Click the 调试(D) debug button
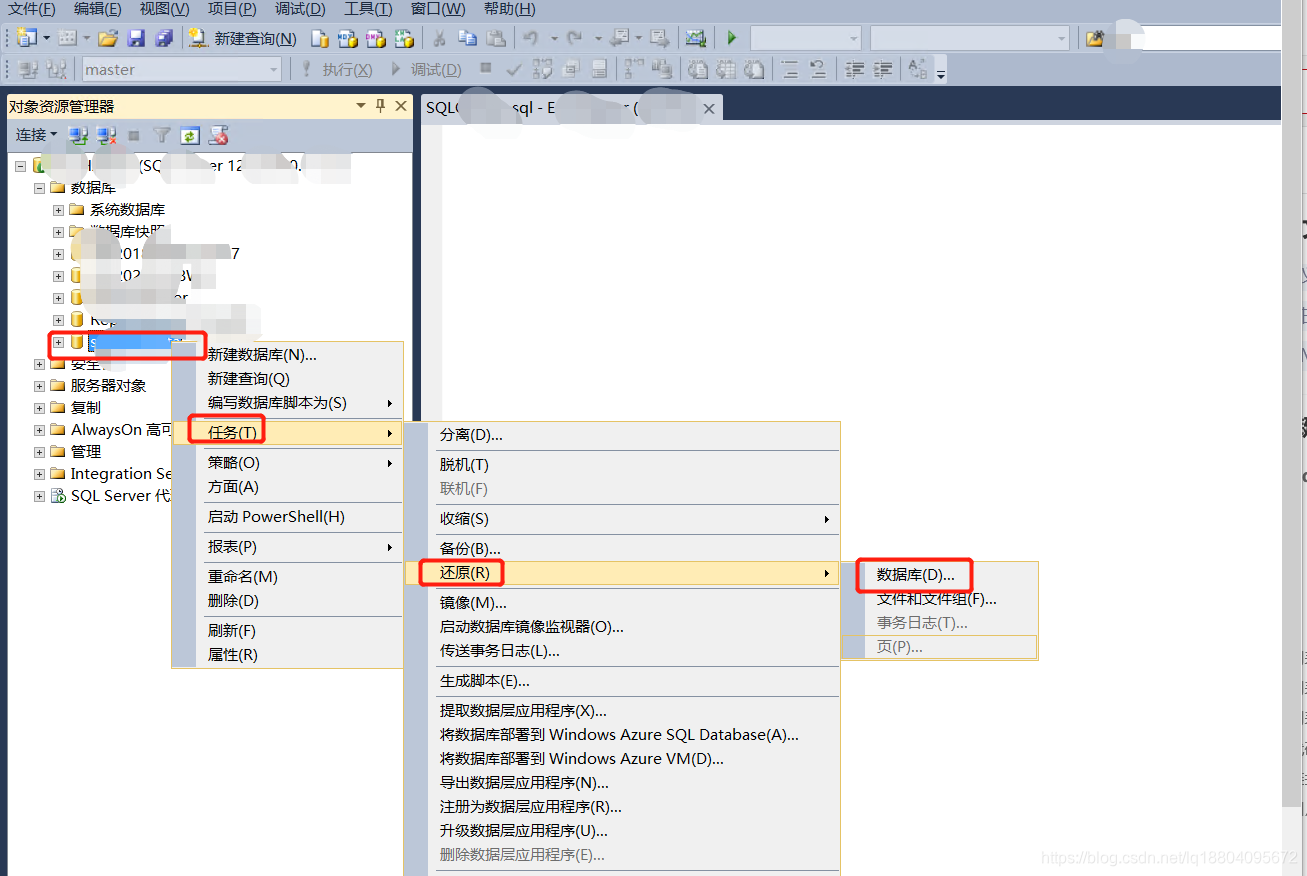 426,69
